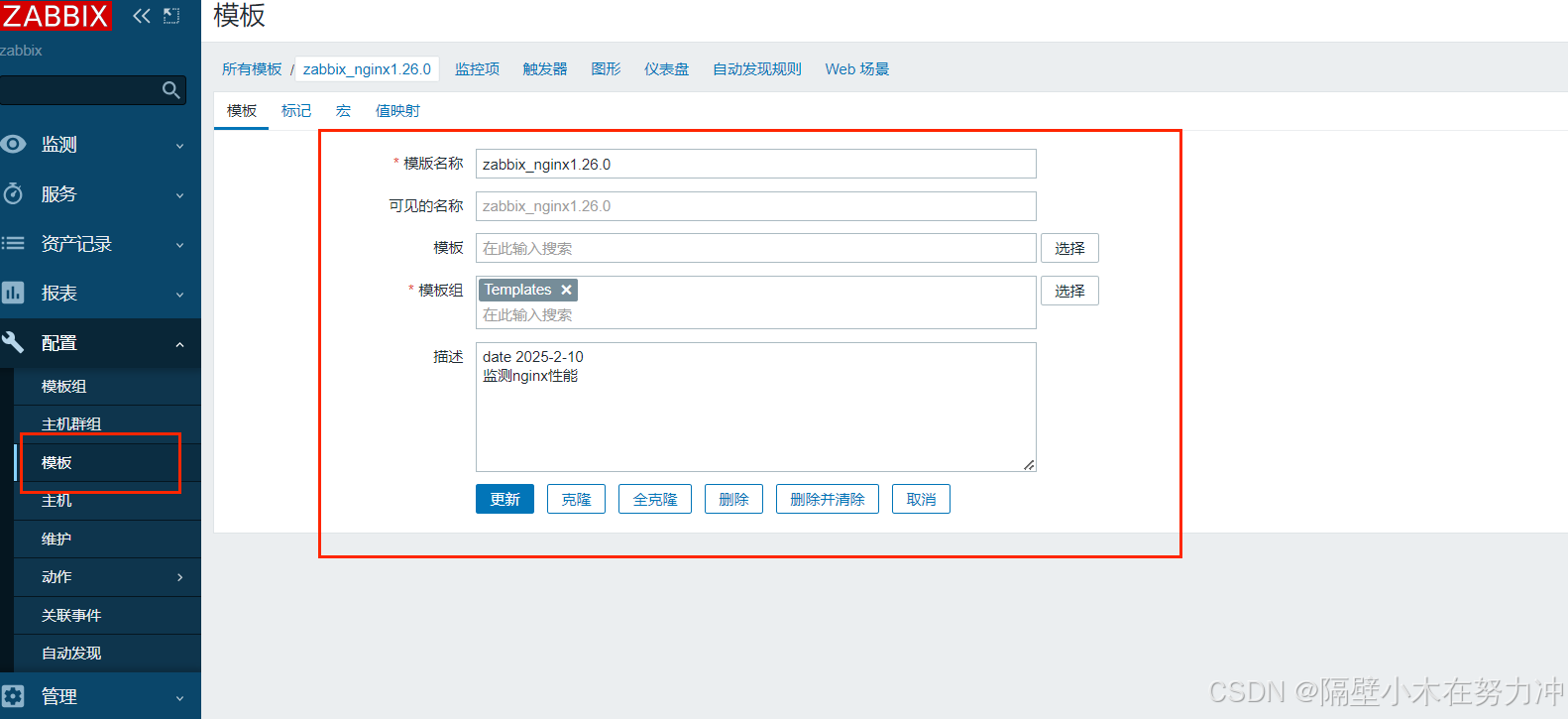Click 选择 button beside 模板组 field
This screenshot has height=719, width=1568.
(1069, 291)
